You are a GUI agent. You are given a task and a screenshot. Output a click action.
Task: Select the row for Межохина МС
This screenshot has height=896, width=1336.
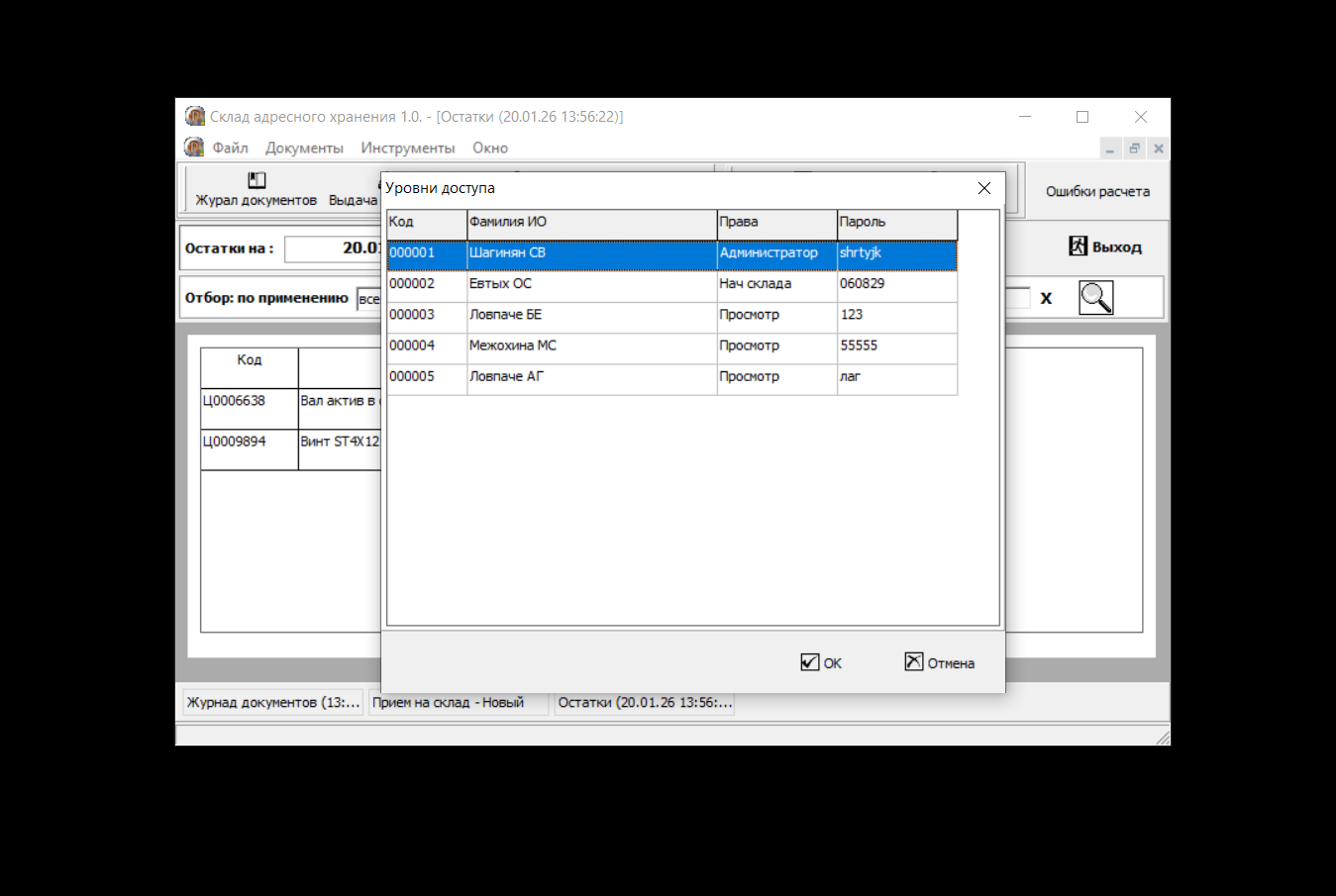[x=671, y=348]
